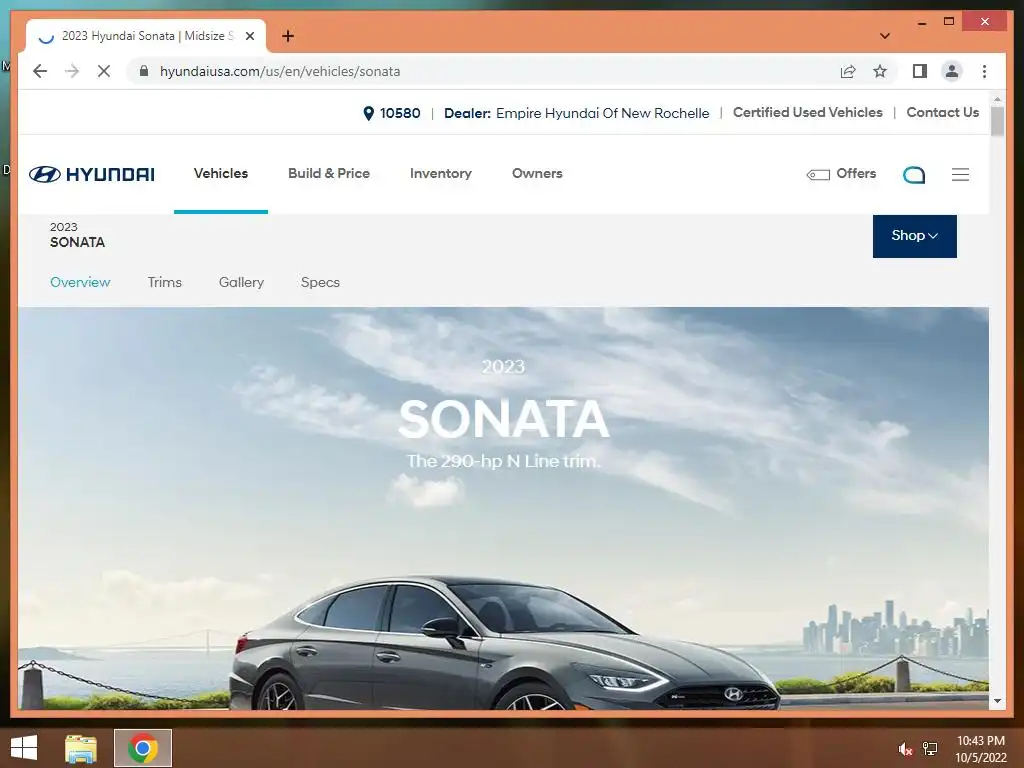Viewport: 1024px width, 768px height.
Task: Switch to the Trims tab
Action: coord(165,282)
